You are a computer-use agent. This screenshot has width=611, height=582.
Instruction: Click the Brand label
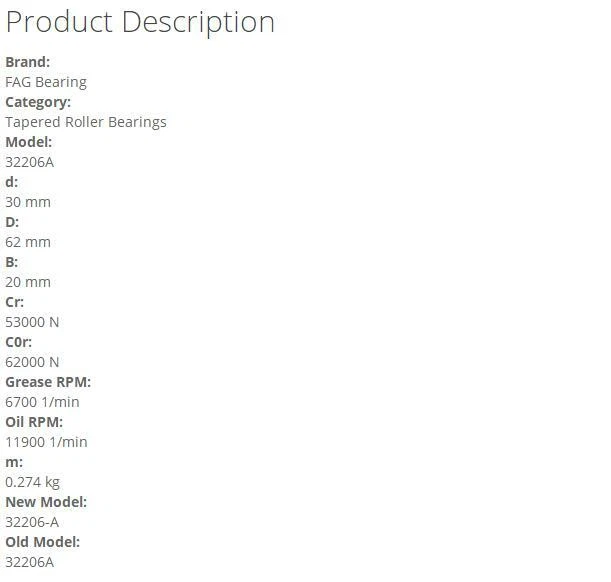pyautogui.click(x=27, y=62)
